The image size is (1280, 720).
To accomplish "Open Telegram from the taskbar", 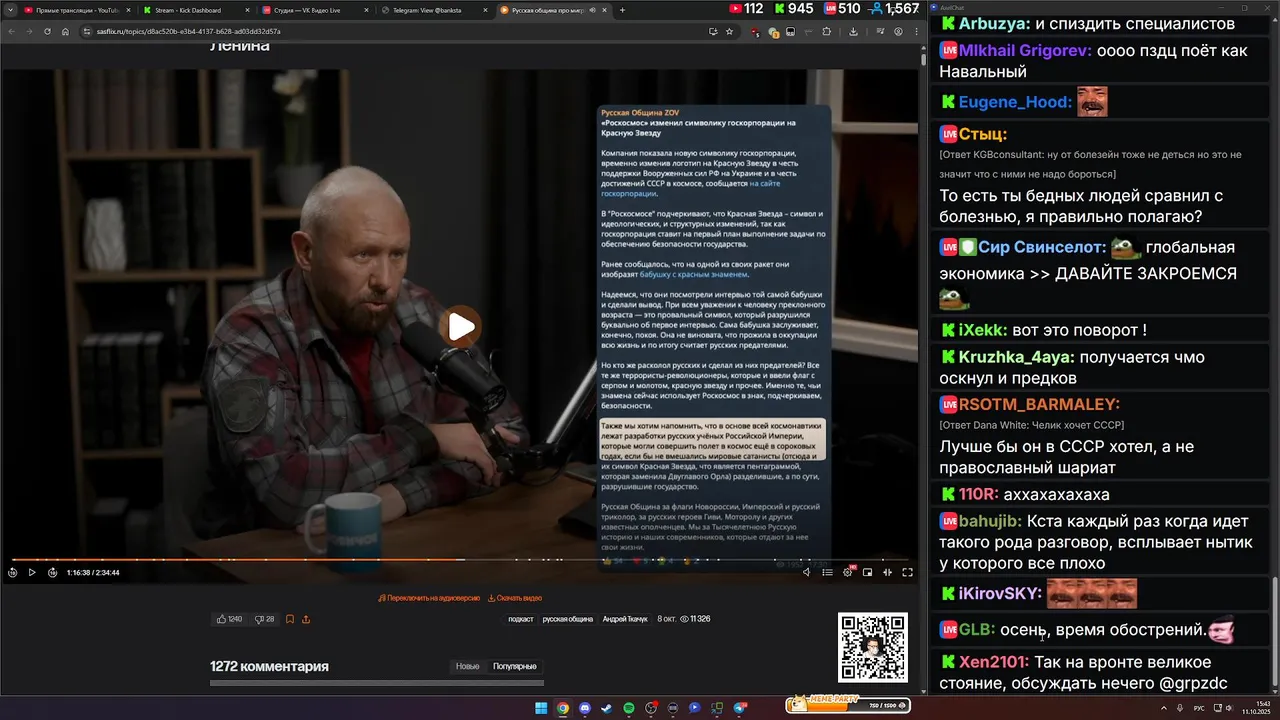I will (x=740, y=708).
